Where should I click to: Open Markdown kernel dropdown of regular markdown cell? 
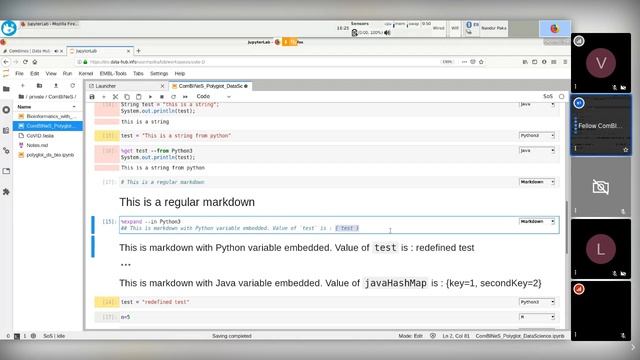pyautogui.click(x=537, y=182)
